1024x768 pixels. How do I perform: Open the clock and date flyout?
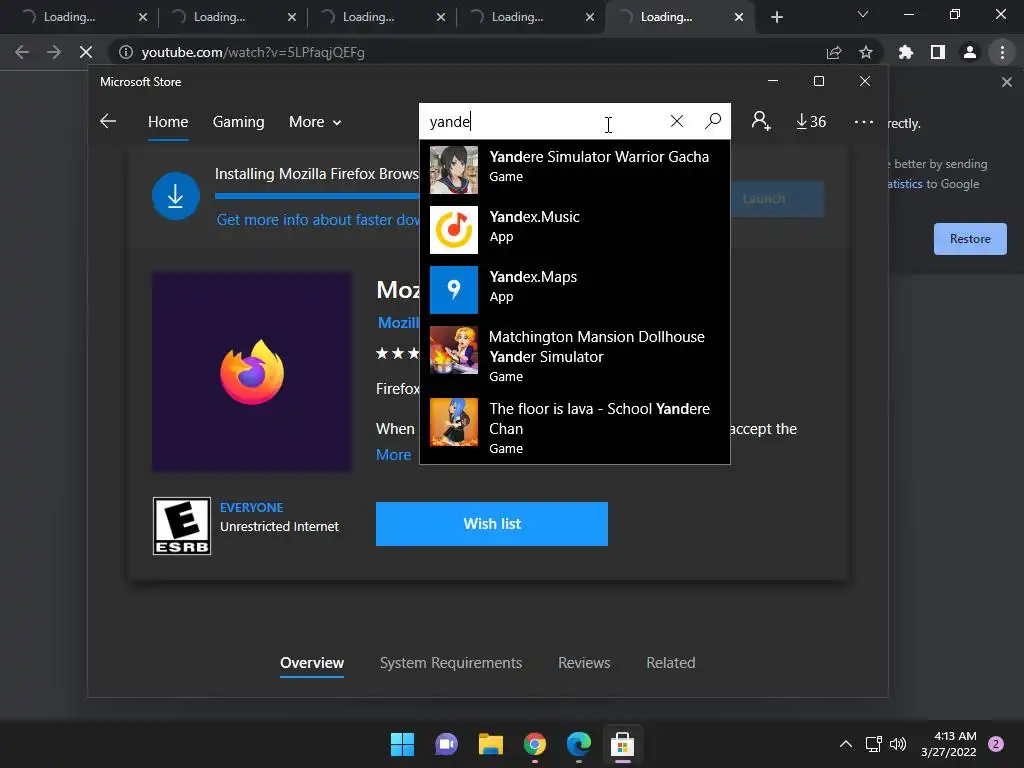[948, 744]
